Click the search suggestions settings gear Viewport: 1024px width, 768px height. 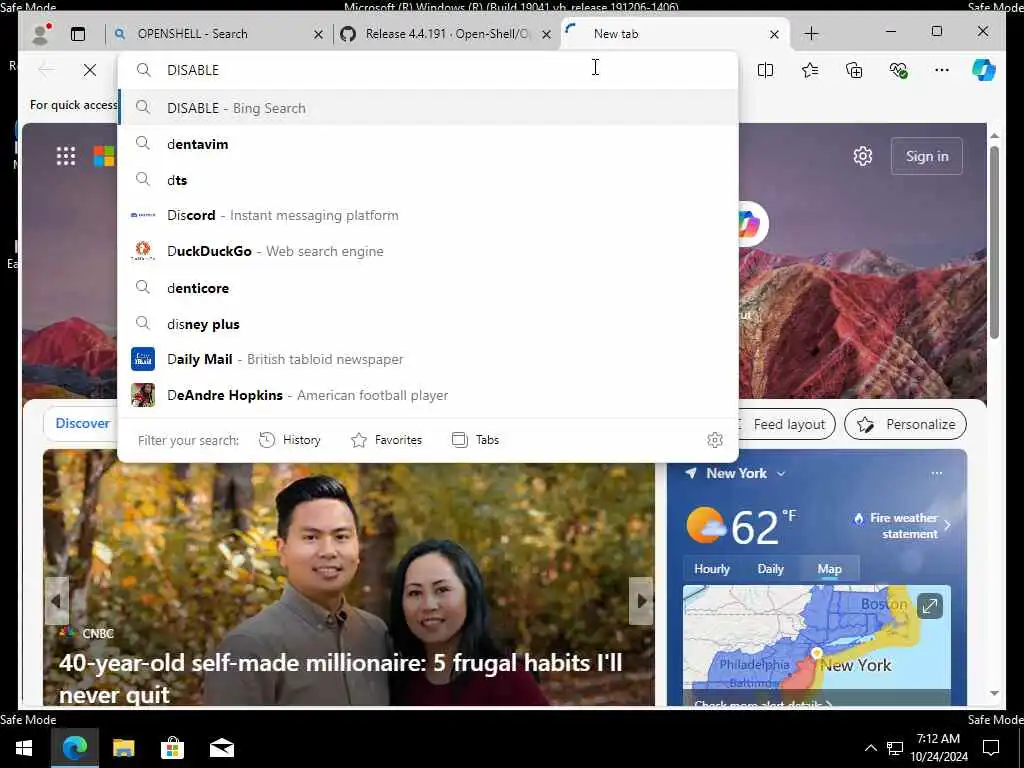pyautogui.click(x=715, y=440)
